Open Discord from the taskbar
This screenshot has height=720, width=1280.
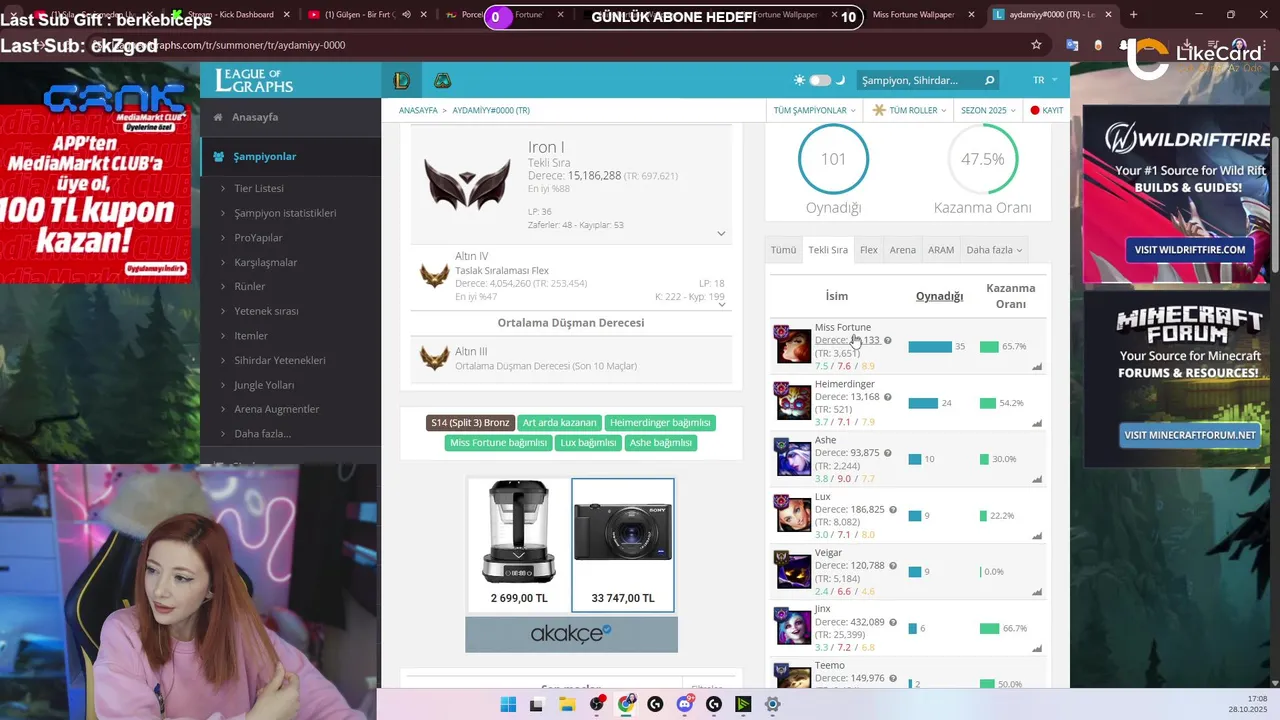pos(685,705)
